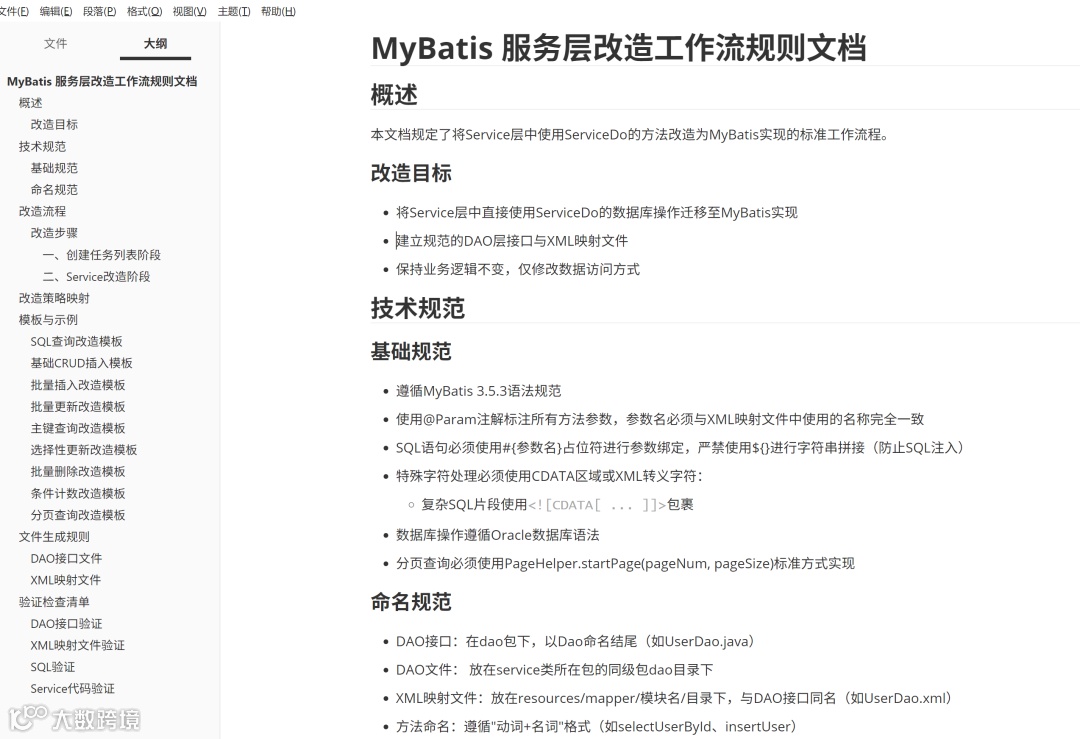This screenshot has height=739, width=1080.
Task: Open the 段落(P) menu
Action: [99, 11]
